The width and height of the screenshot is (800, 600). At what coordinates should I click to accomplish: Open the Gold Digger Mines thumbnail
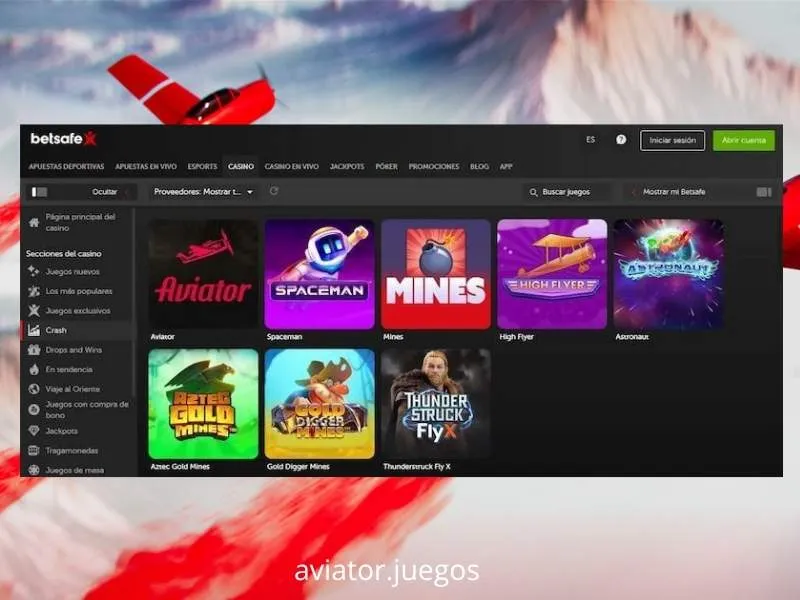coord(319,404)
